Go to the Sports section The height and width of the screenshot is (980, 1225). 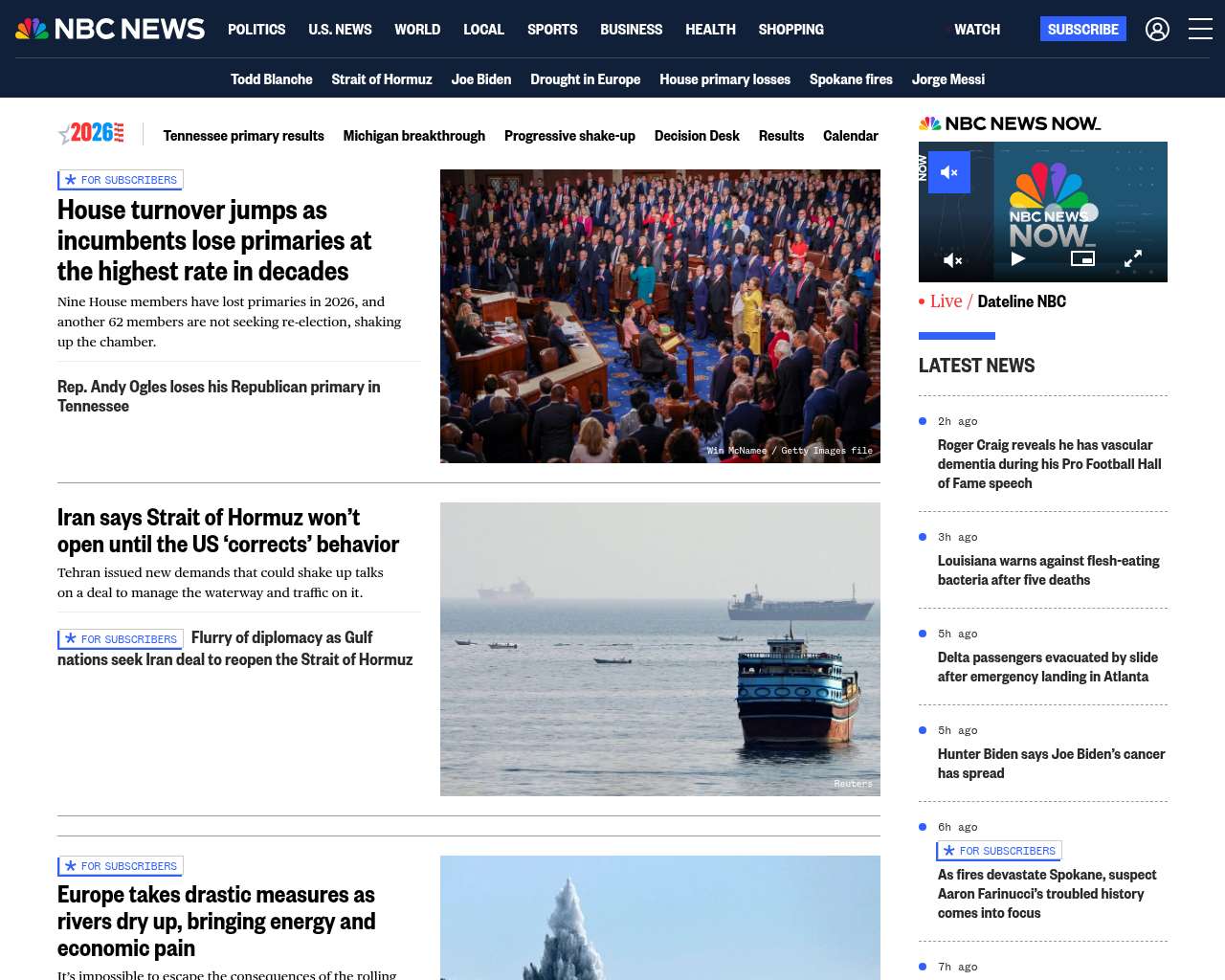coord(552,30)
